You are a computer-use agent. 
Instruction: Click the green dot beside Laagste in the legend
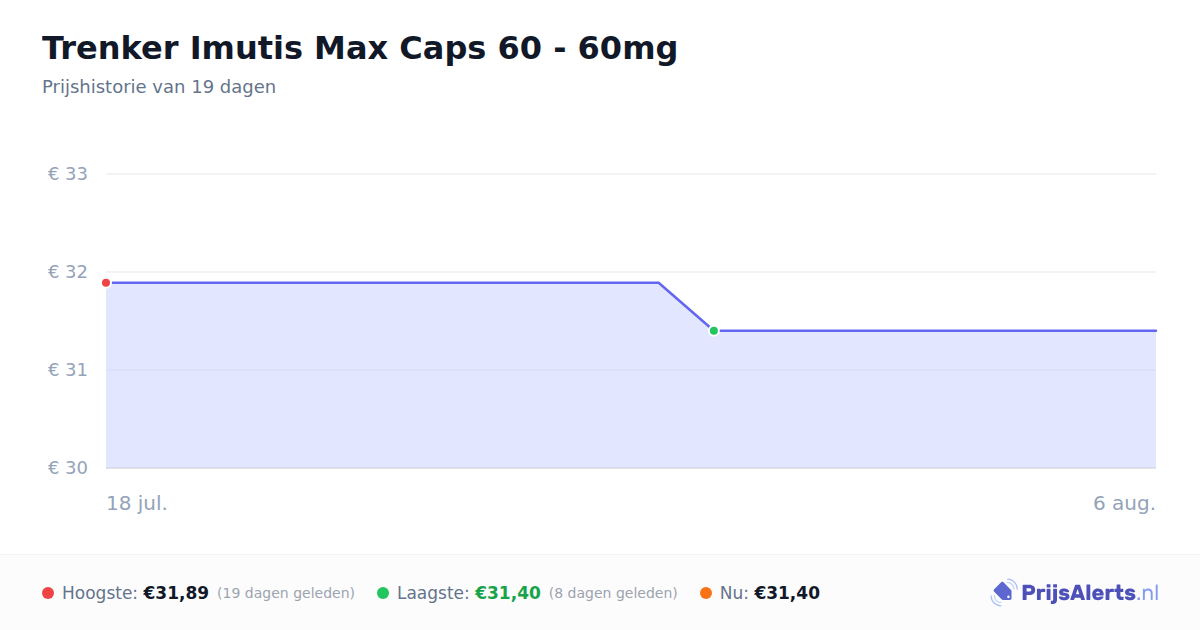383,593
